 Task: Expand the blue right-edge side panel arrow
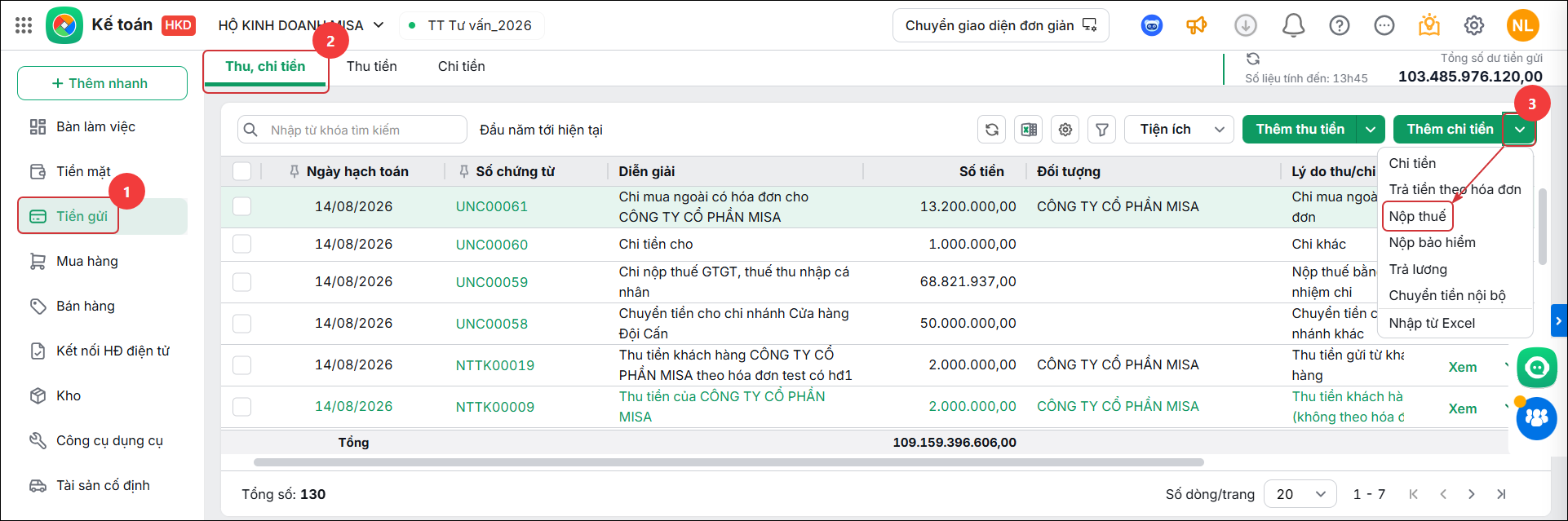(x=1559, y=321)
